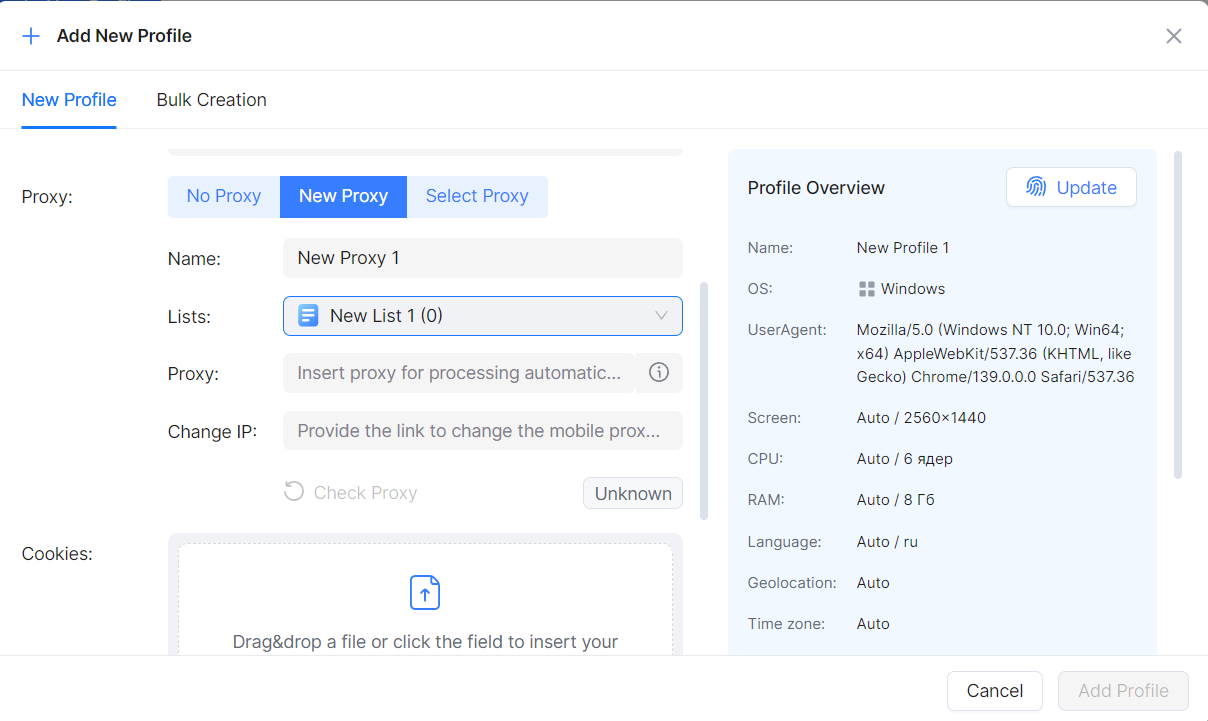This screenshot has width=1208, height=721.
Task: Click the Add Profile button
Action: [x=1123, y=691]
